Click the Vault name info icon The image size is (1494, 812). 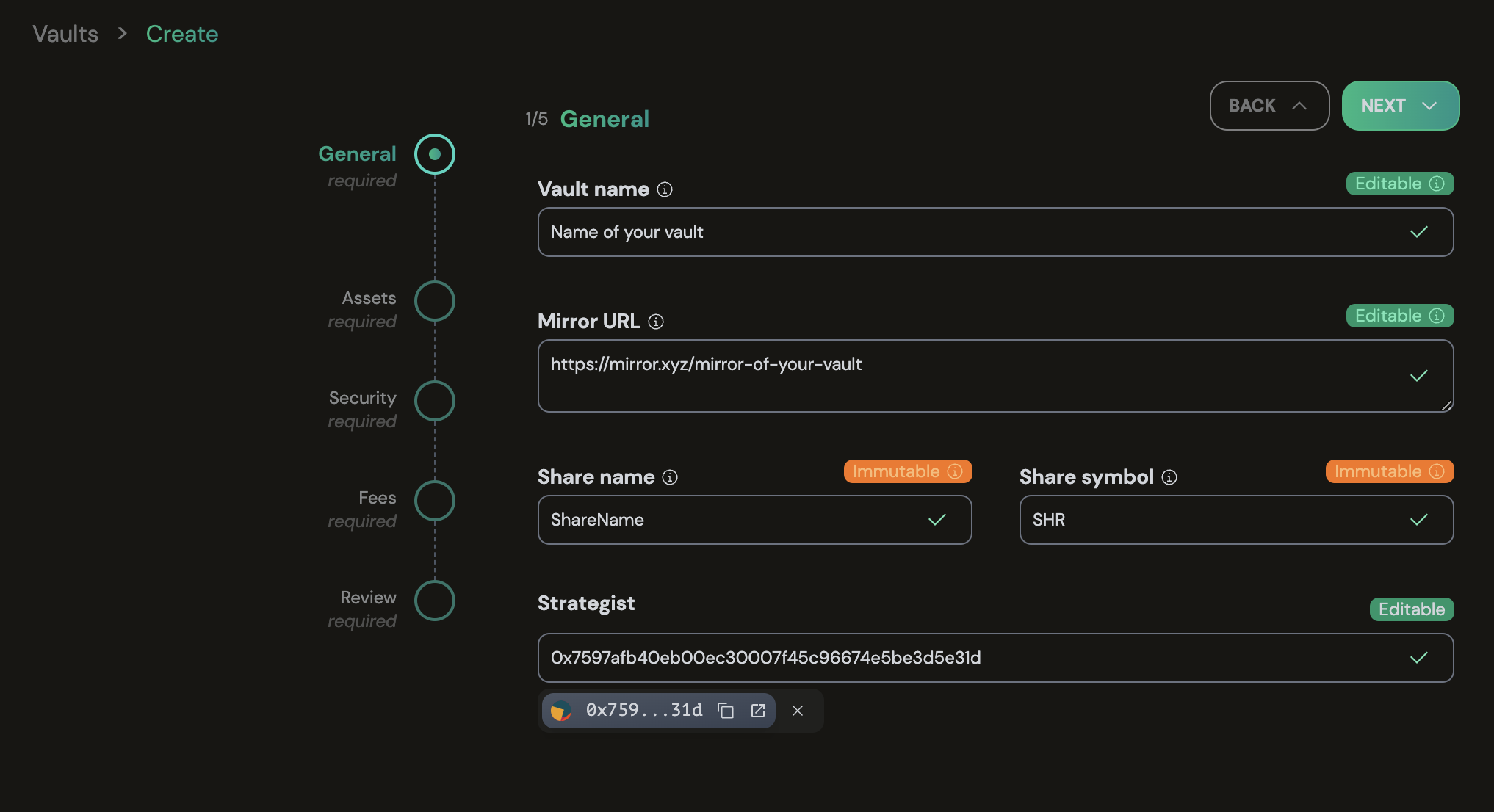(665, 189)
